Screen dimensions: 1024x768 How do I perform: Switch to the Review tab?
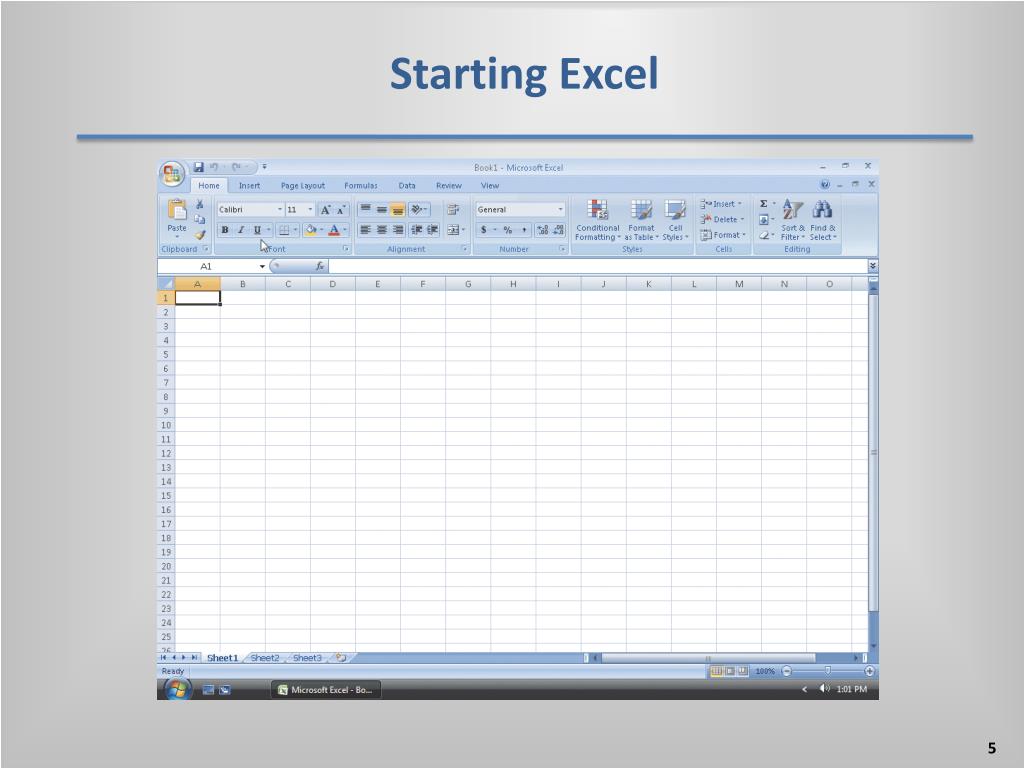[449, 185]
